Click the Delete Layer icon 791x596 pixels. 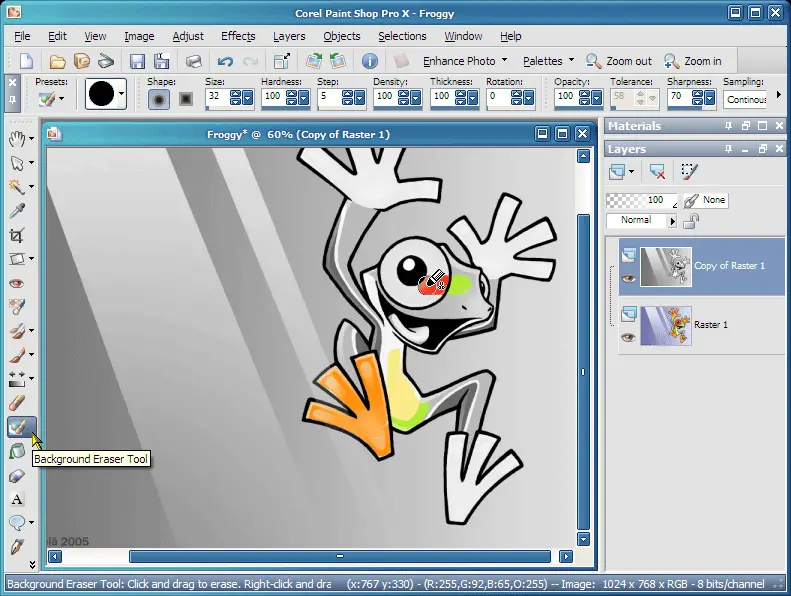click(x=657, y=172)
